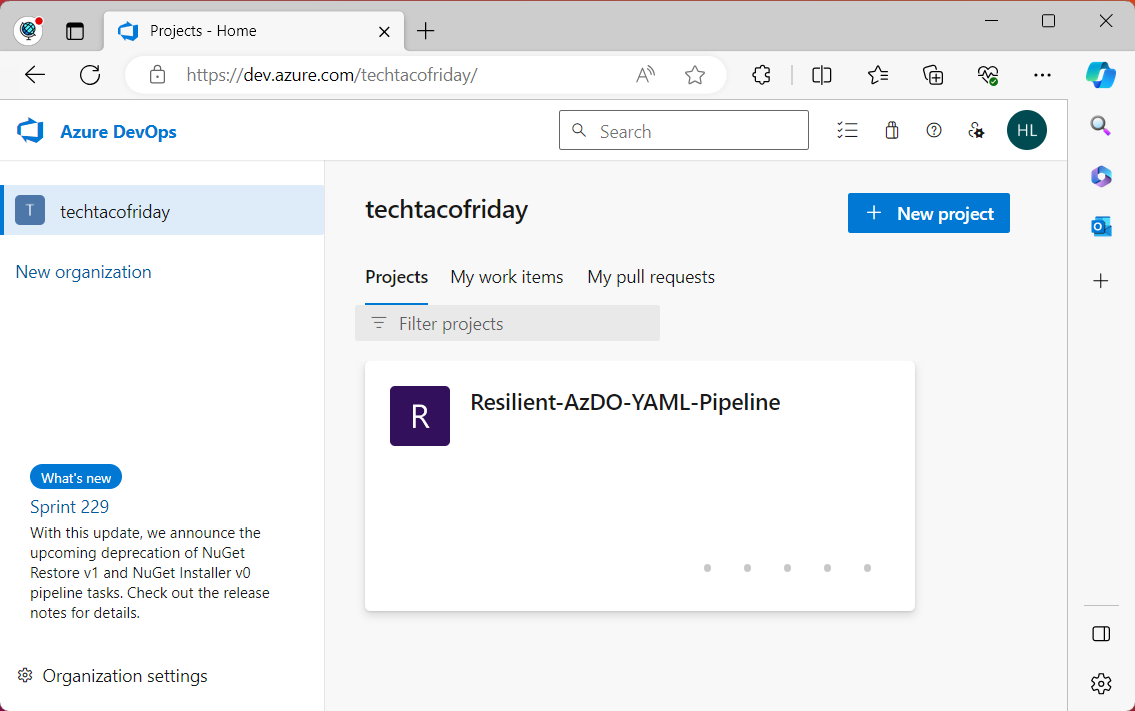Open a new browser tab
This screenshot has width=1135, height=711.
(x=426, y=30)
